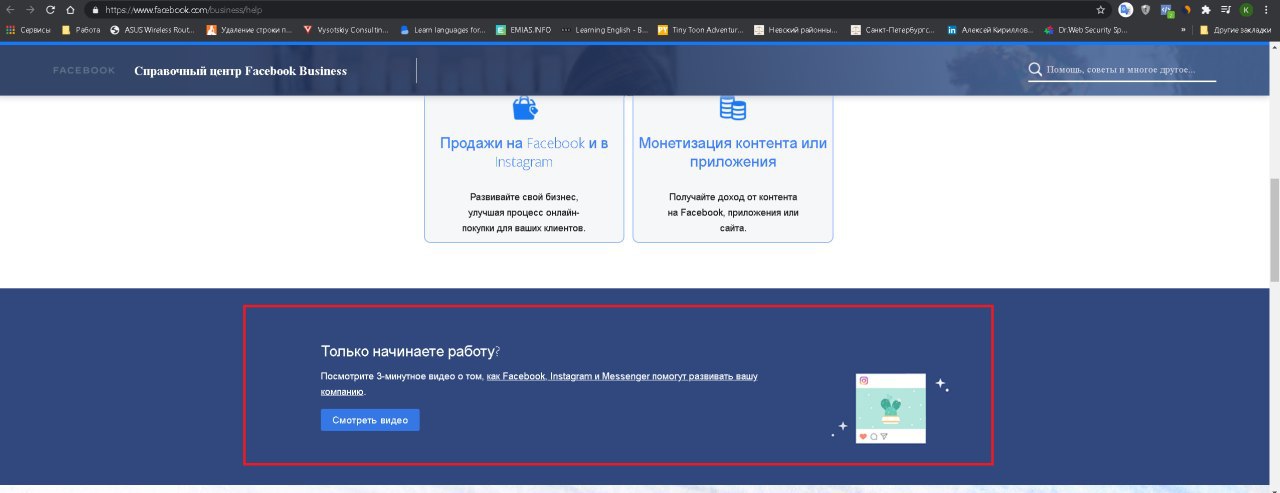Click the coin stack monetization icon
This screenshot has height=493, width=1280.
pyautogui.click(x=732, y=107)
